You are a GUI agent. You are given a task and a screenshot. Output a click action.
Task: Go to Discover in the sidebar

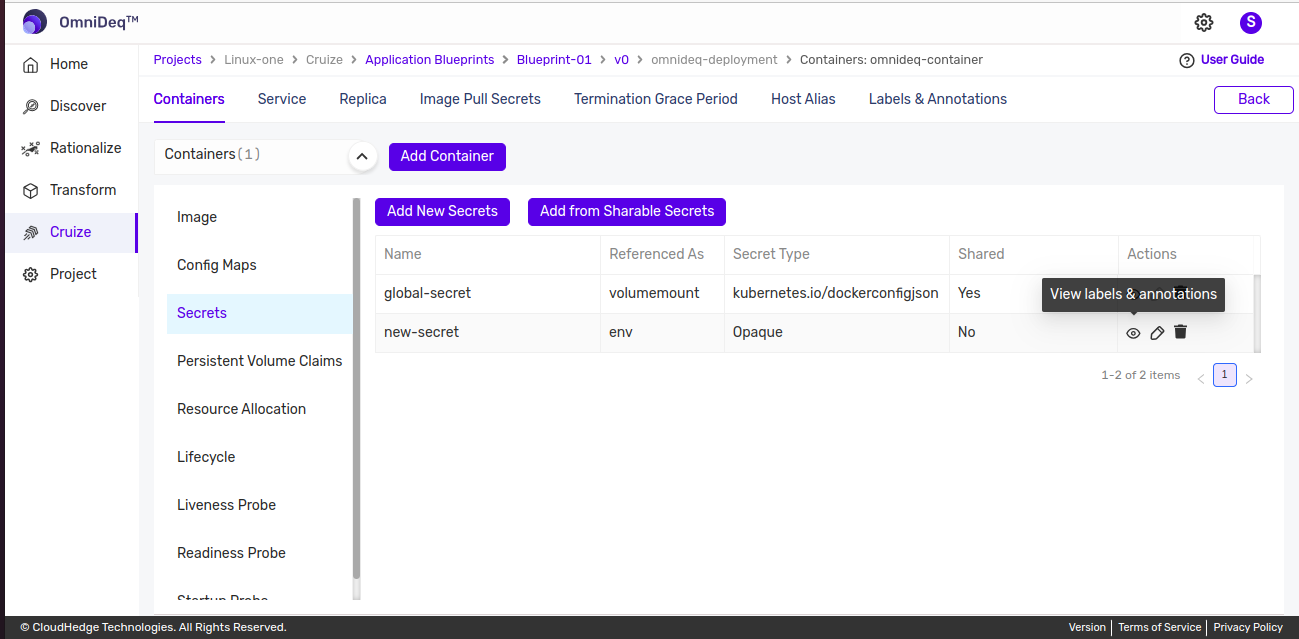tap(78, 106)
